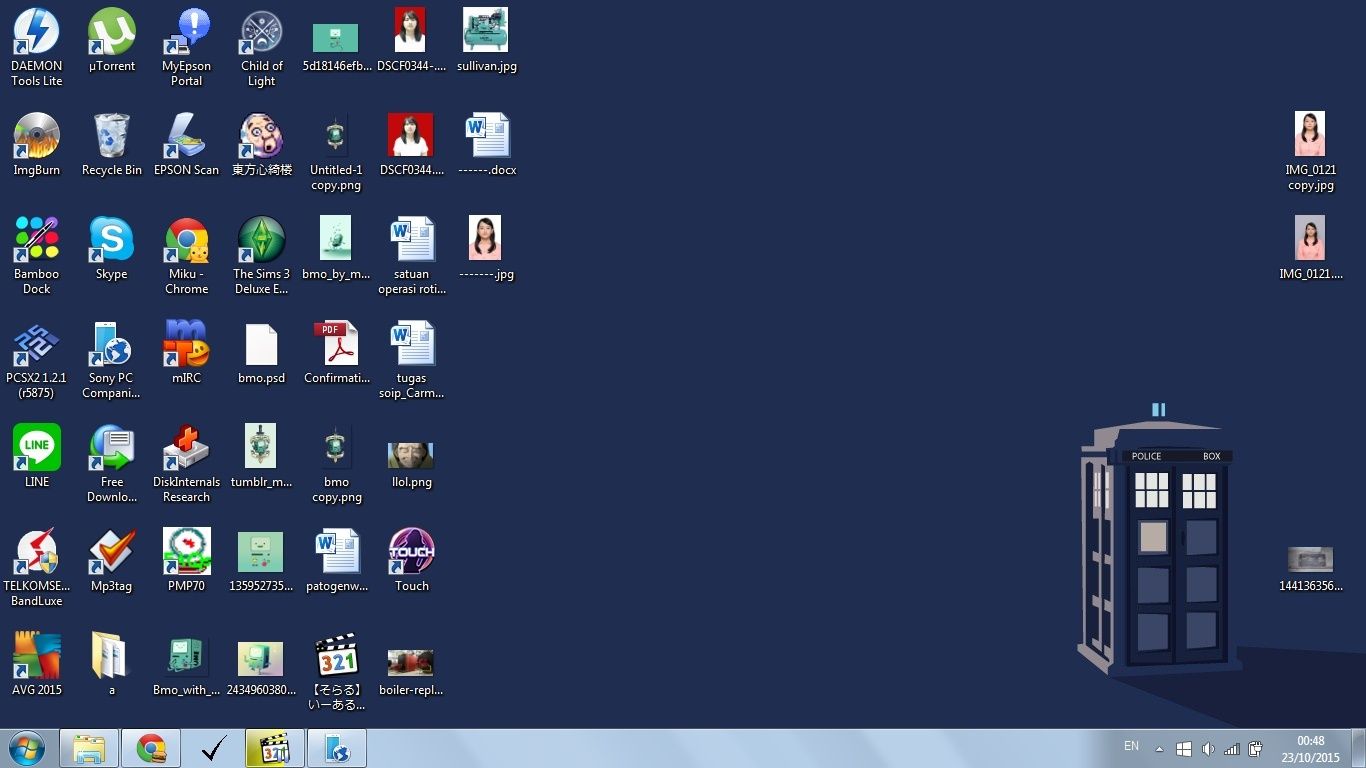Select the Untitled-1 copy.png file
Screen dimensions: 1366x768
click(x=337, y=151)
